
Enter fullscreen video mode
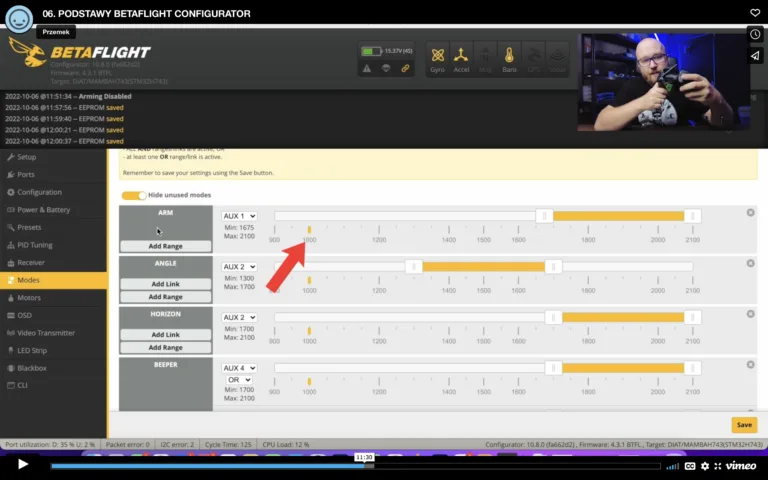[x=718, y=466]
